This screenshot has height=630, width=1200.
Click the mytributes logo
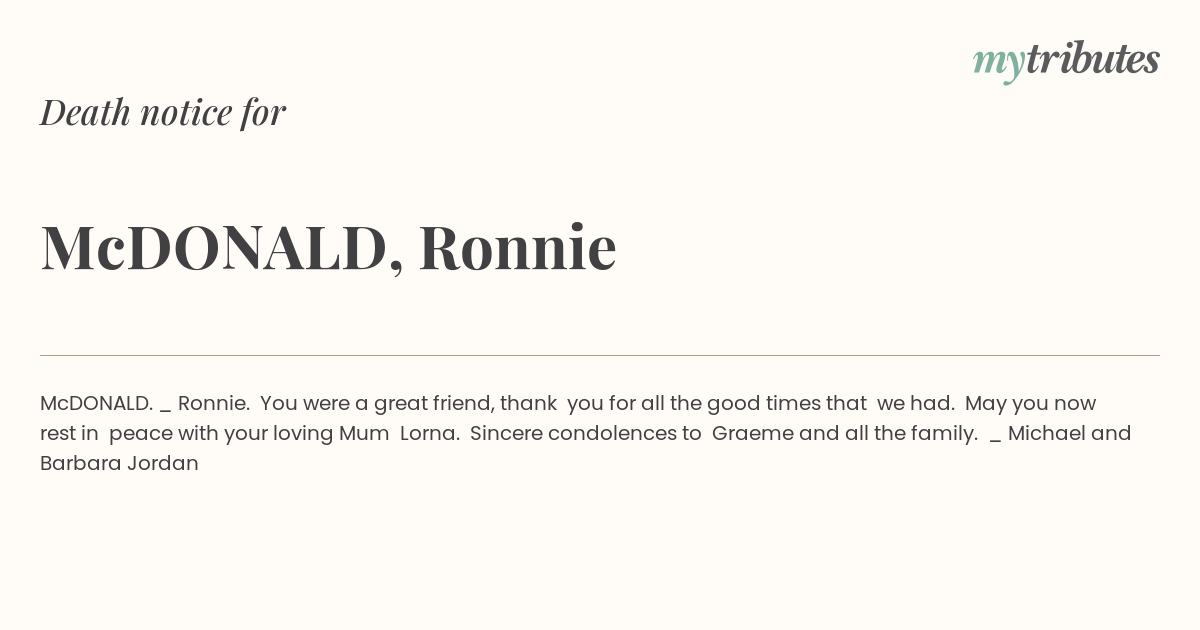click(1066, 61)
